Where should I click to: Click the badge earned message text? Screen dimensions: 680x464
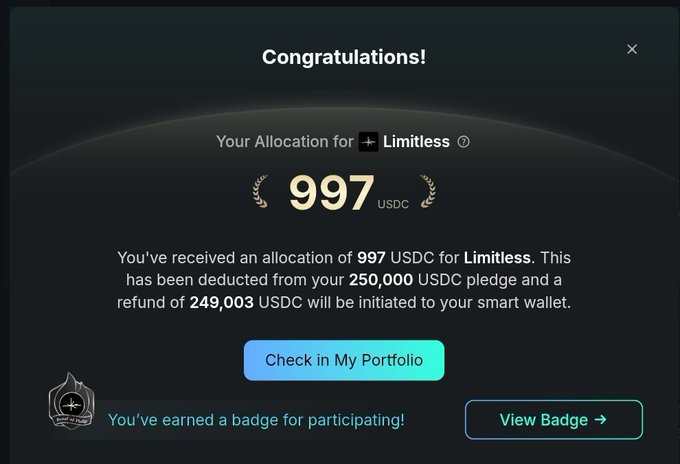(256, 420)
